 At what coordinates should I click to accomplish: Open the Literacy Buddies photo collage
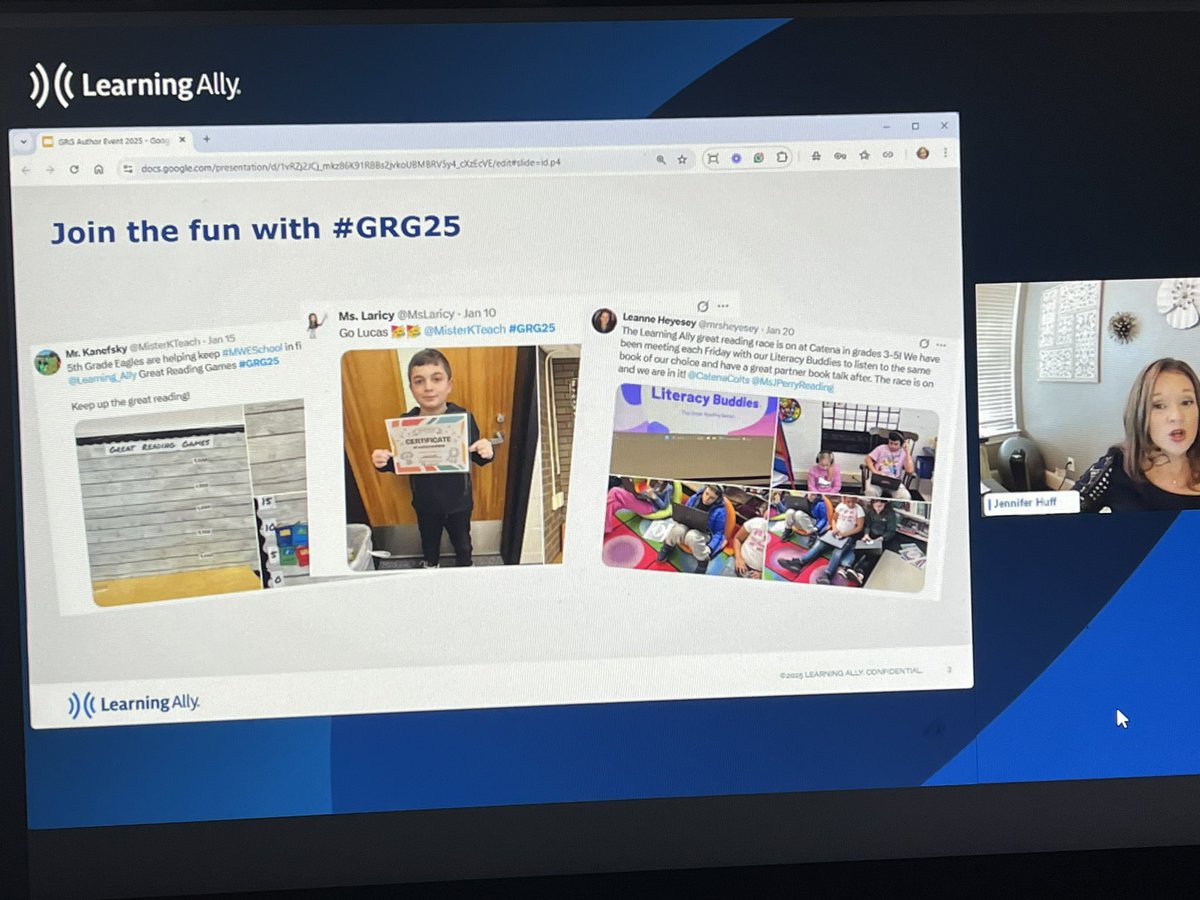[x=769, y=487]
